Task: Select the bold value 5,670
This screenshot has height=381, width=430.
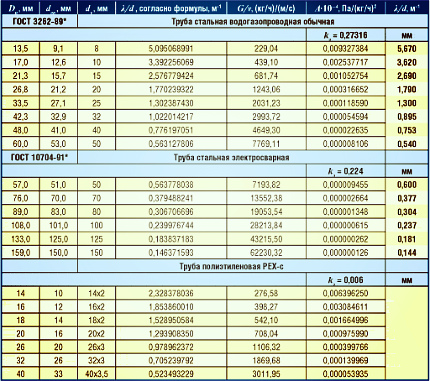Action: (x=407, y=49)
